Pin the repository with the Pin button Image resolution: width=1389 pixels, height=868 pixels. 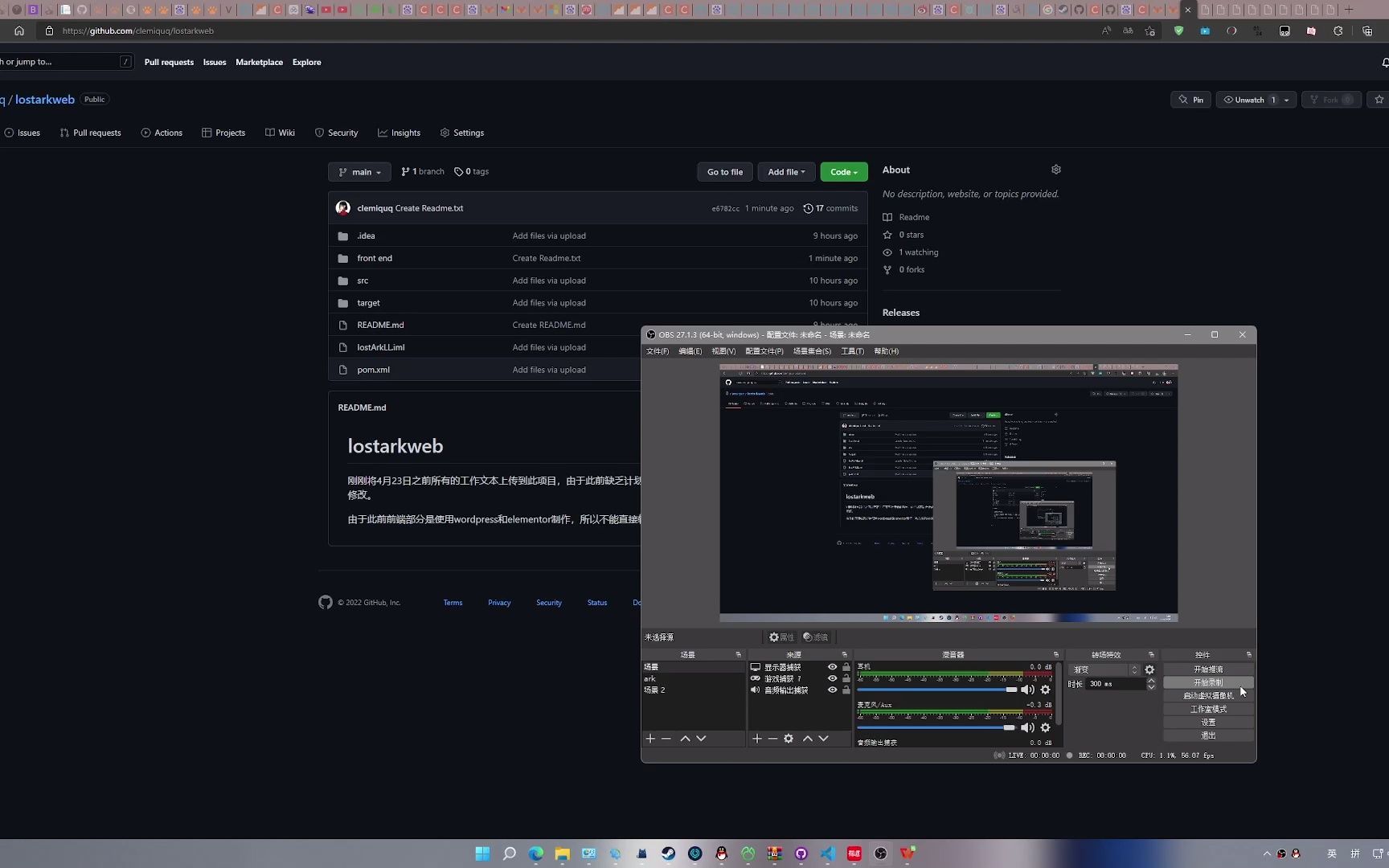pyautogui.click(x=1190, y=100)
